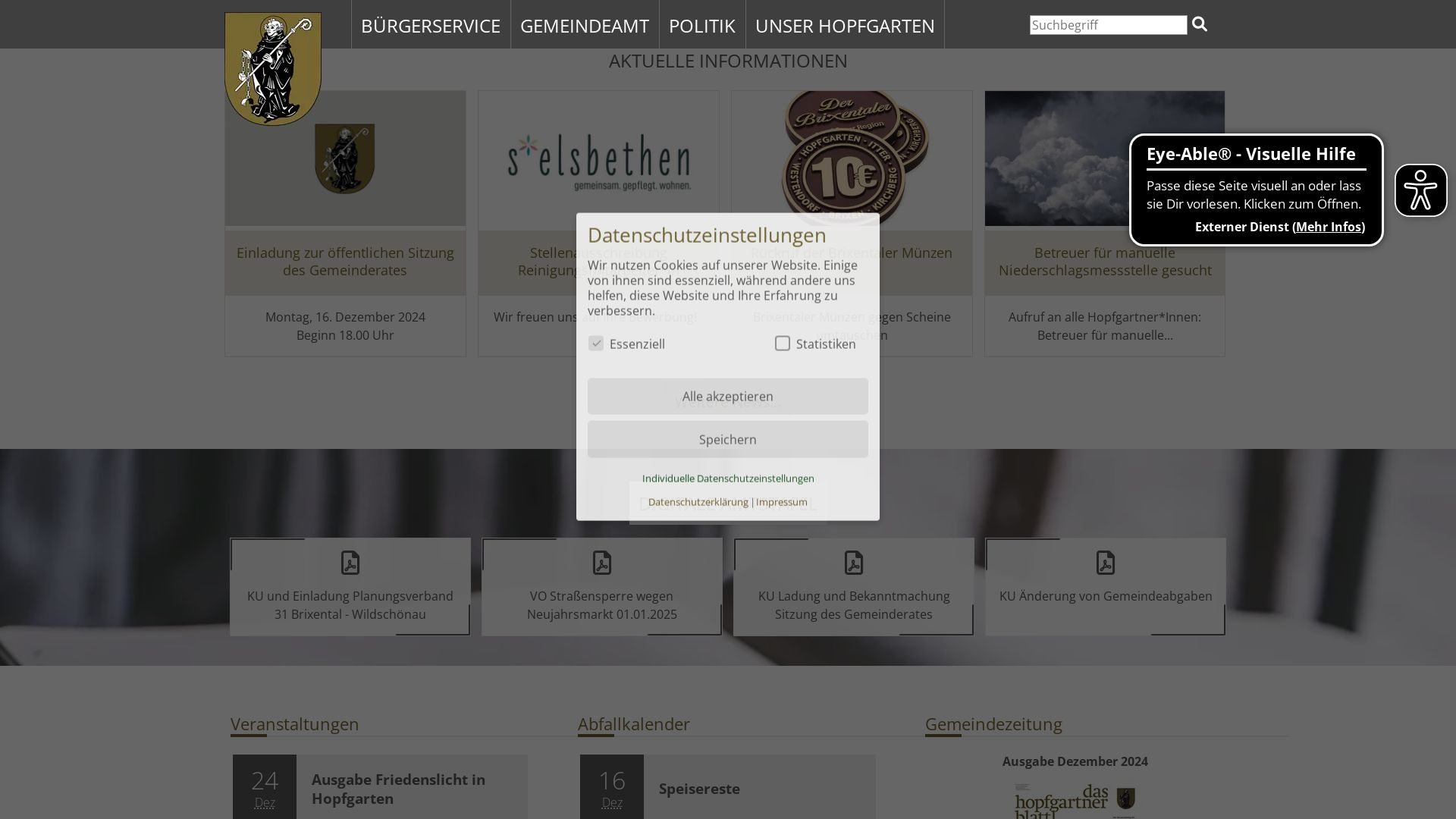Viewport: 1456px width, 819px height.
Task: Click the search magnifier icon
Action: tap(1199, 24)
